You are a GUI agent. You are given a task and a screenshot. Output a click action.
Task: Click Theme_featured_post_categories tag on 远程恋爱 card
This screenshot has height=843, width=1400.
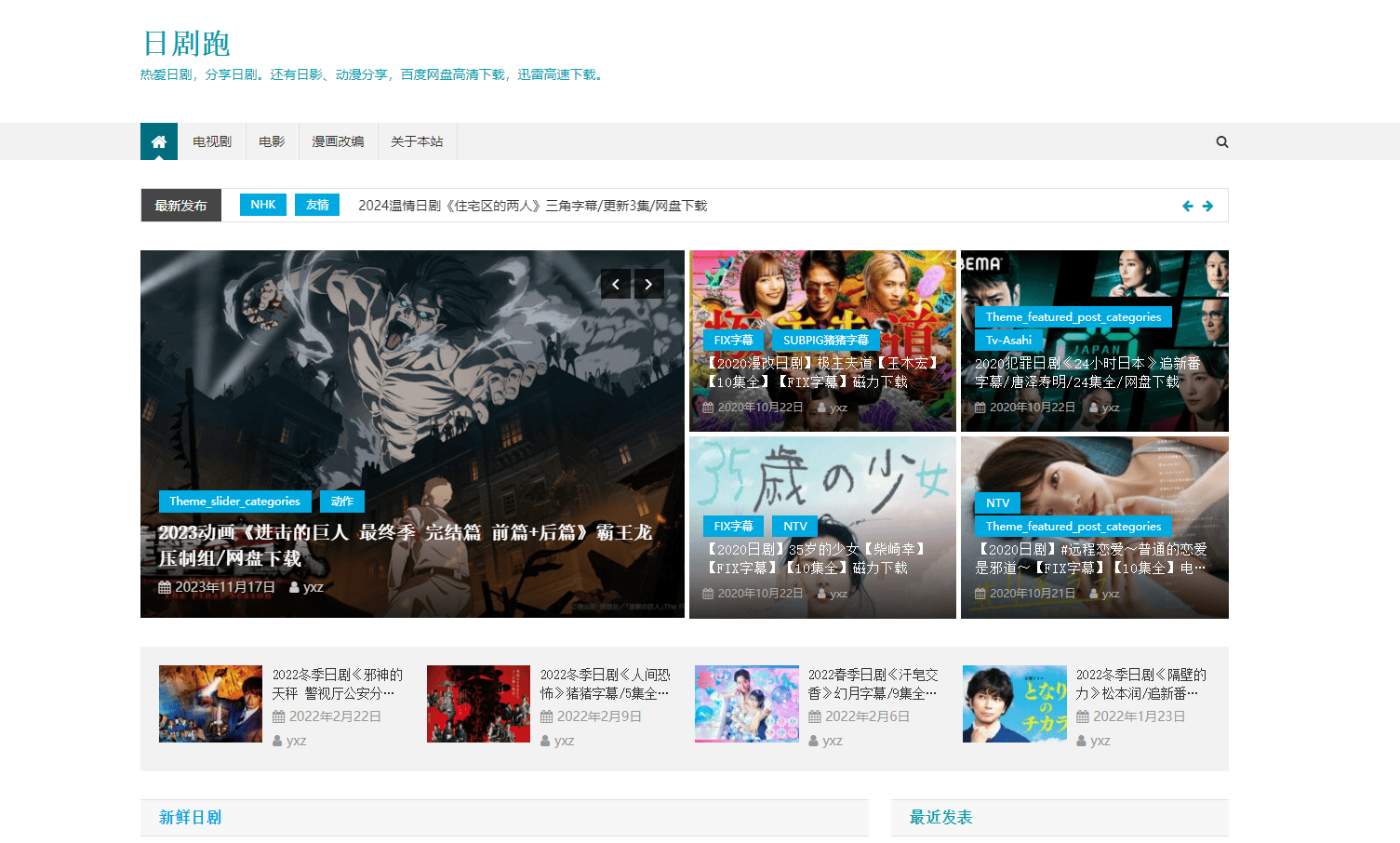tap(1073, 527)
